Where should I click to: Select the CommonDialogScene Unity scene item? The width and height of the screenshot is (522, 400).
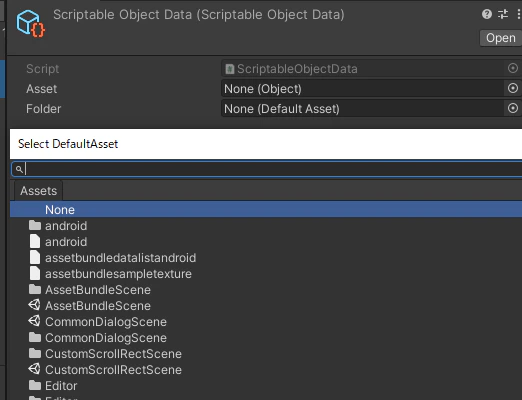point(98,322)
